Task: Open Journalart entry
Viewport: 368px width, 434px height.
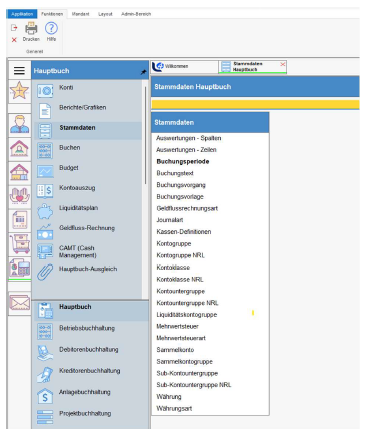Action: click(x=170, y=220)
